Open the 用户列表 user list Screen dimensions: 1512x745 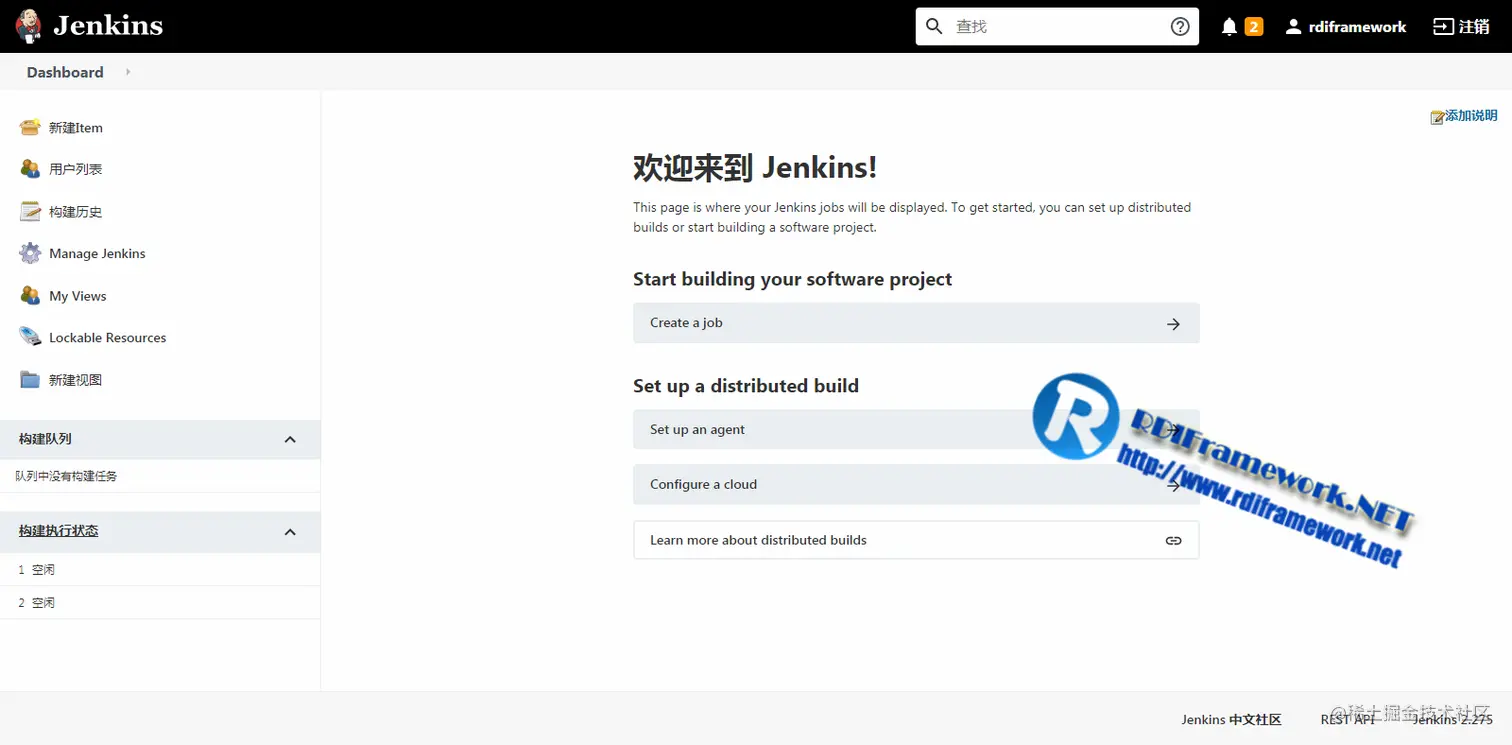(x=74, y=169)
